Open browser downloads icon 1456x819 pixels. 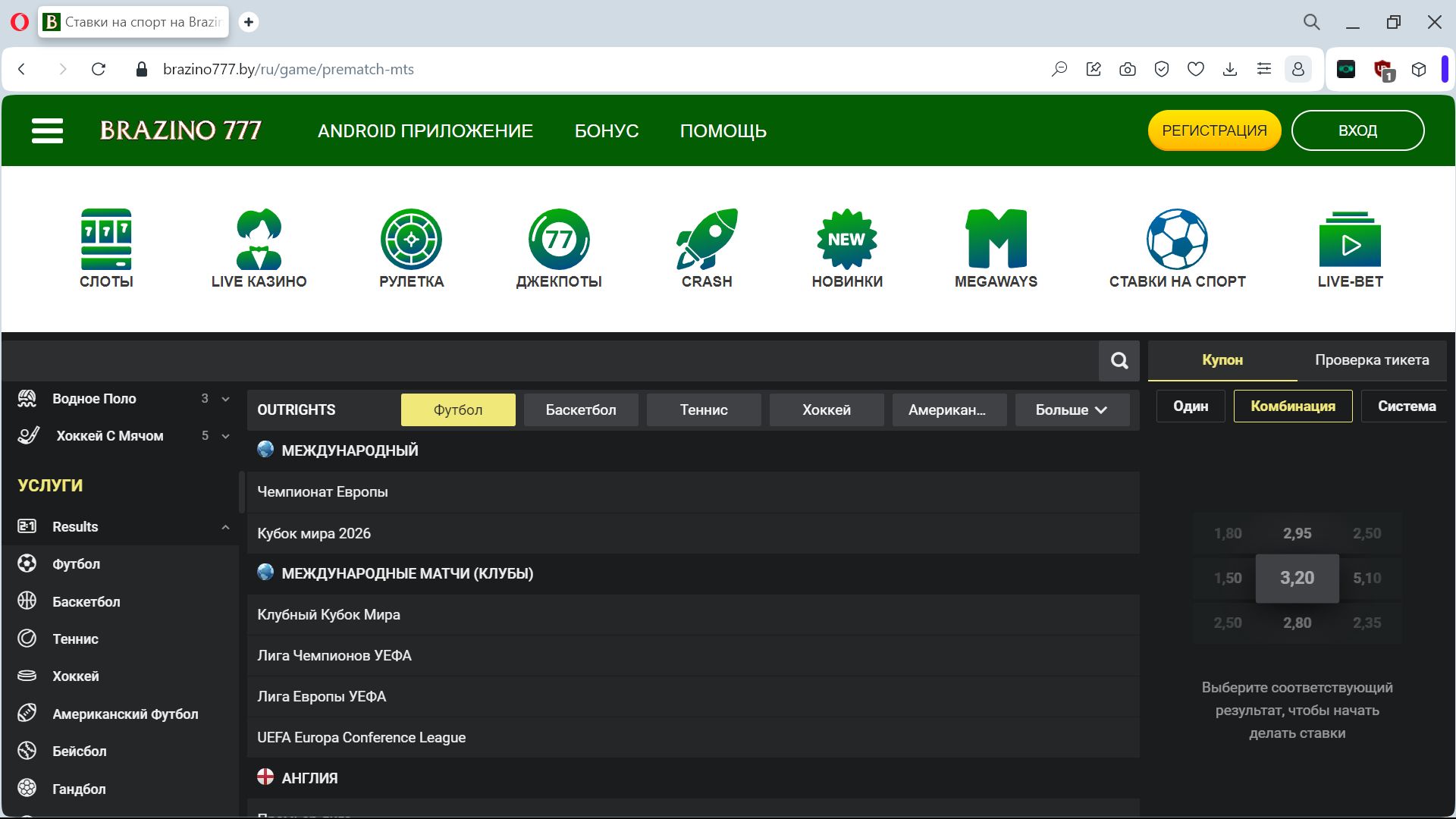click(x=1230, y=69)
